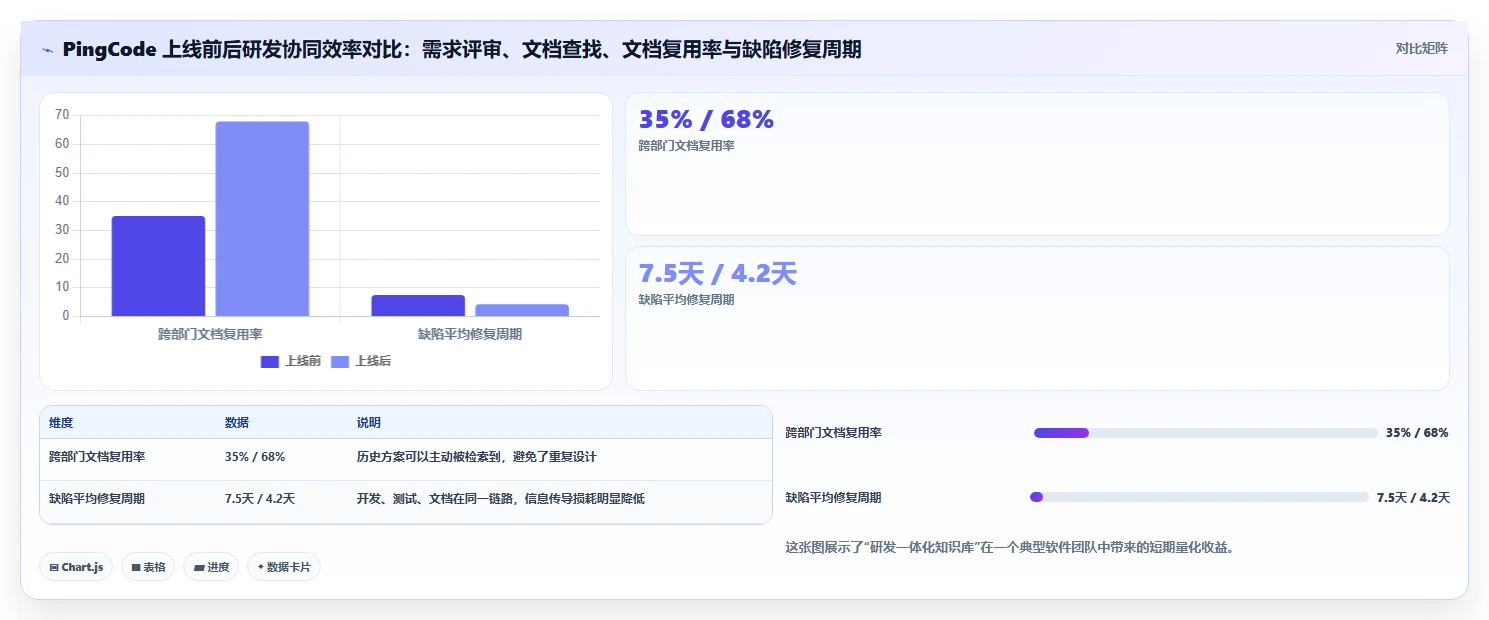Click the lightning icon before PingCode title
The image size is (1489, 620).
47,50
